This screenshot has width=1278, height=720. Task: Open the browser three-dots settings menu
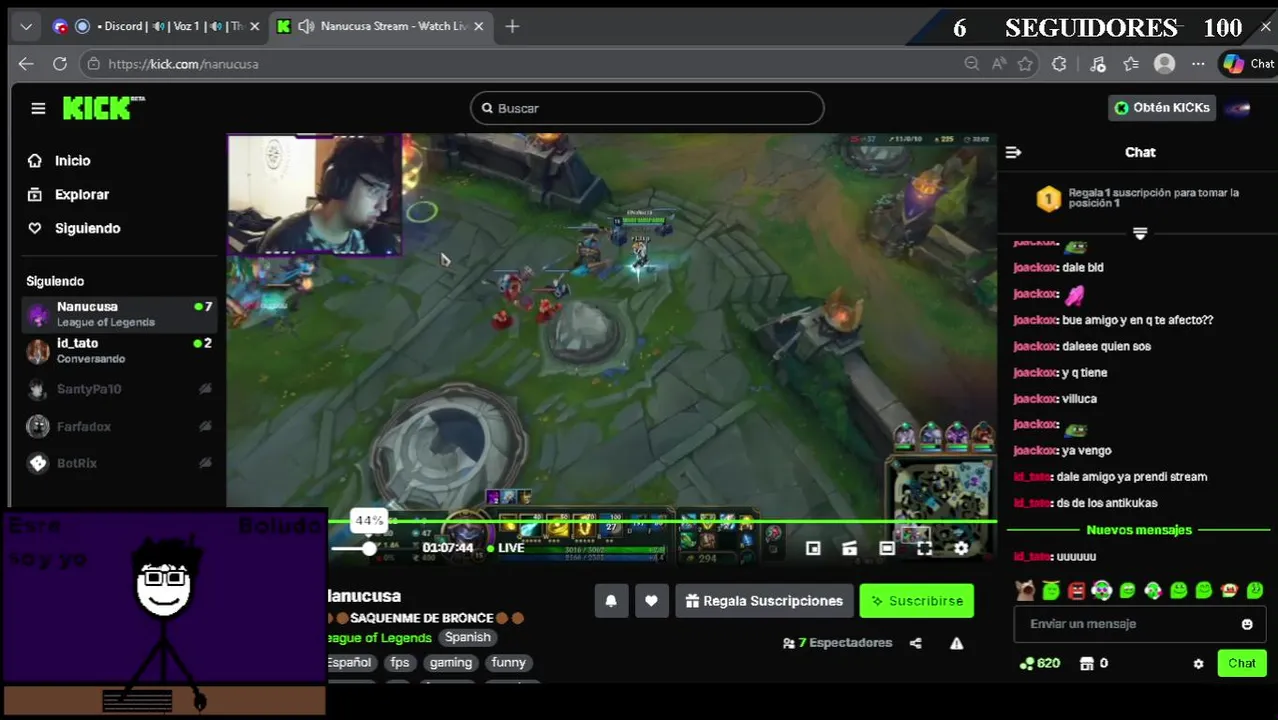coord(1198,64)
